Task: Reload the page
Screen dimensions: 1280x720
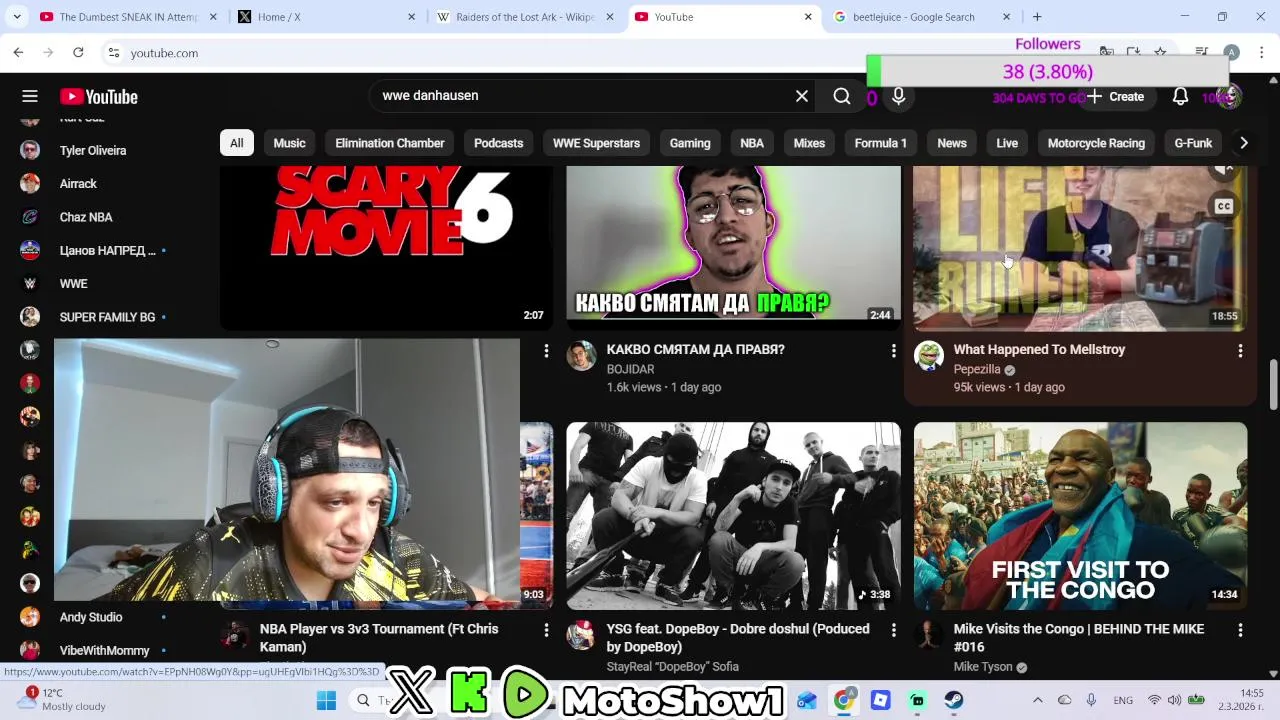Action: tap(78, 52)
